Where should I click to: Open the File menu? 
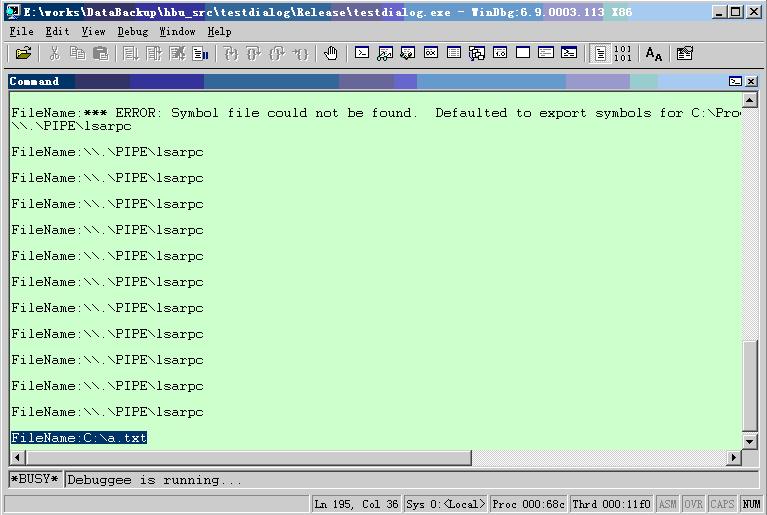[x=22, y=31]
